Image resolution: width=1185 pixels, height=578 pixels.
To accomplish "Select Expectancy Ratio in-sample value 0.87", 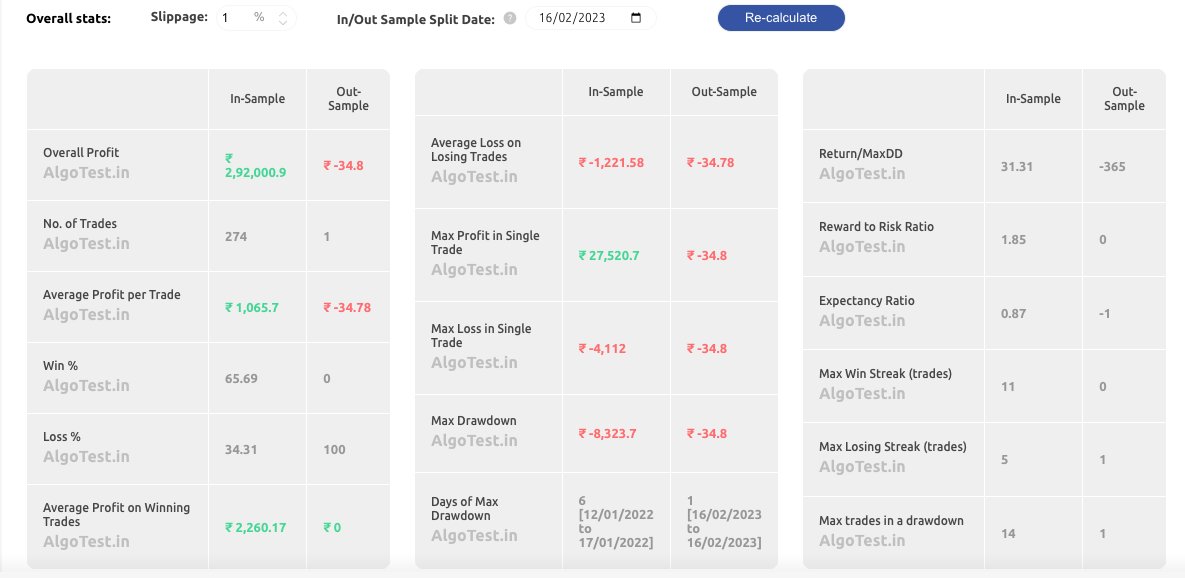I will tap(1013, 314).
